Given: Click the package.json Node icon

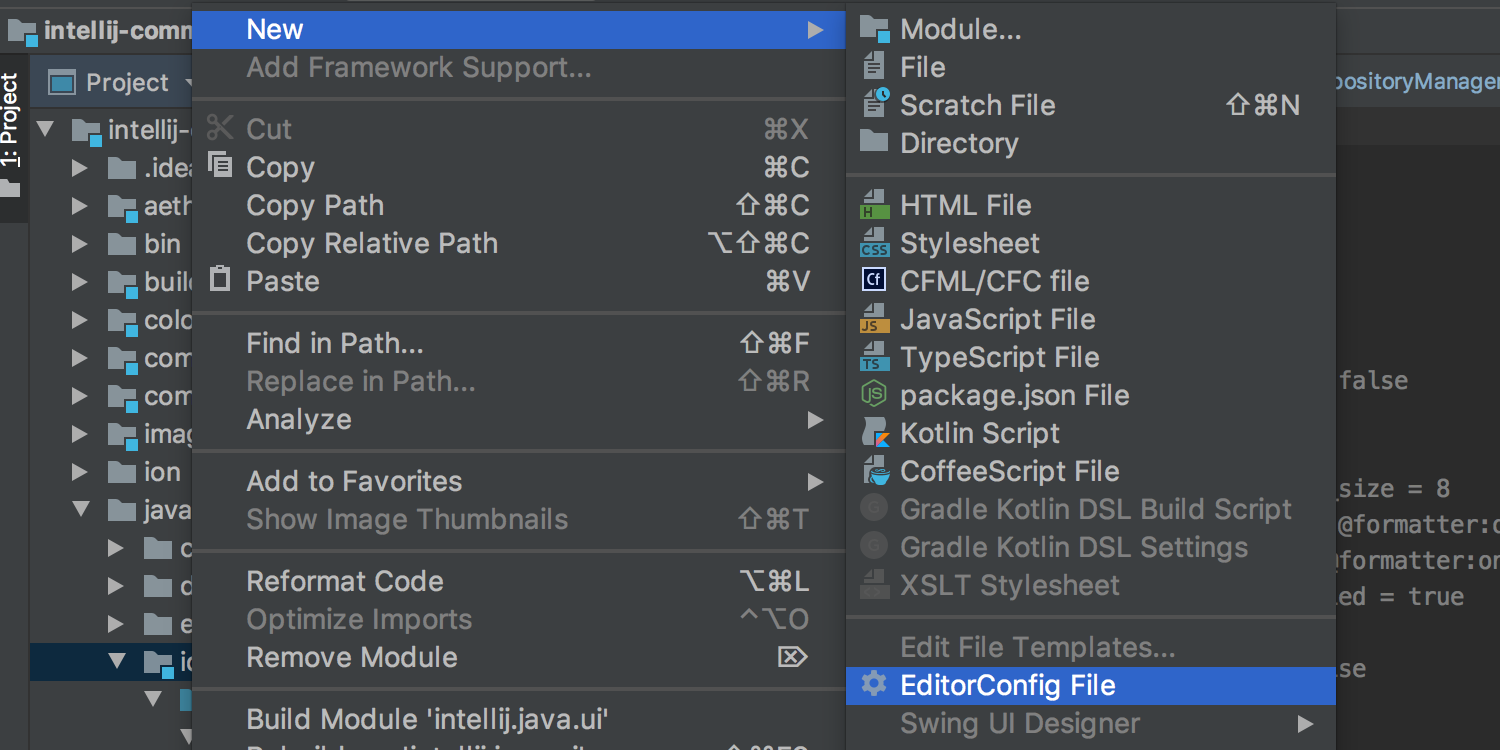Looking at the screenshot, I should pos(874,395).
